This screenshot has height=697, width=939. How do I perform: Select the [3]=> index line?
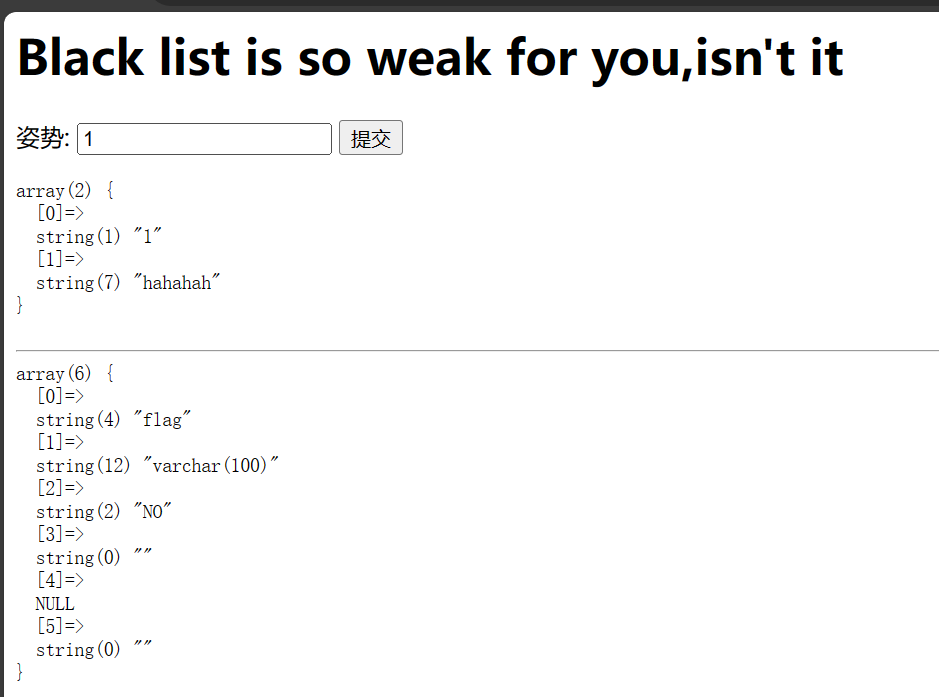[x=60, y=535]
